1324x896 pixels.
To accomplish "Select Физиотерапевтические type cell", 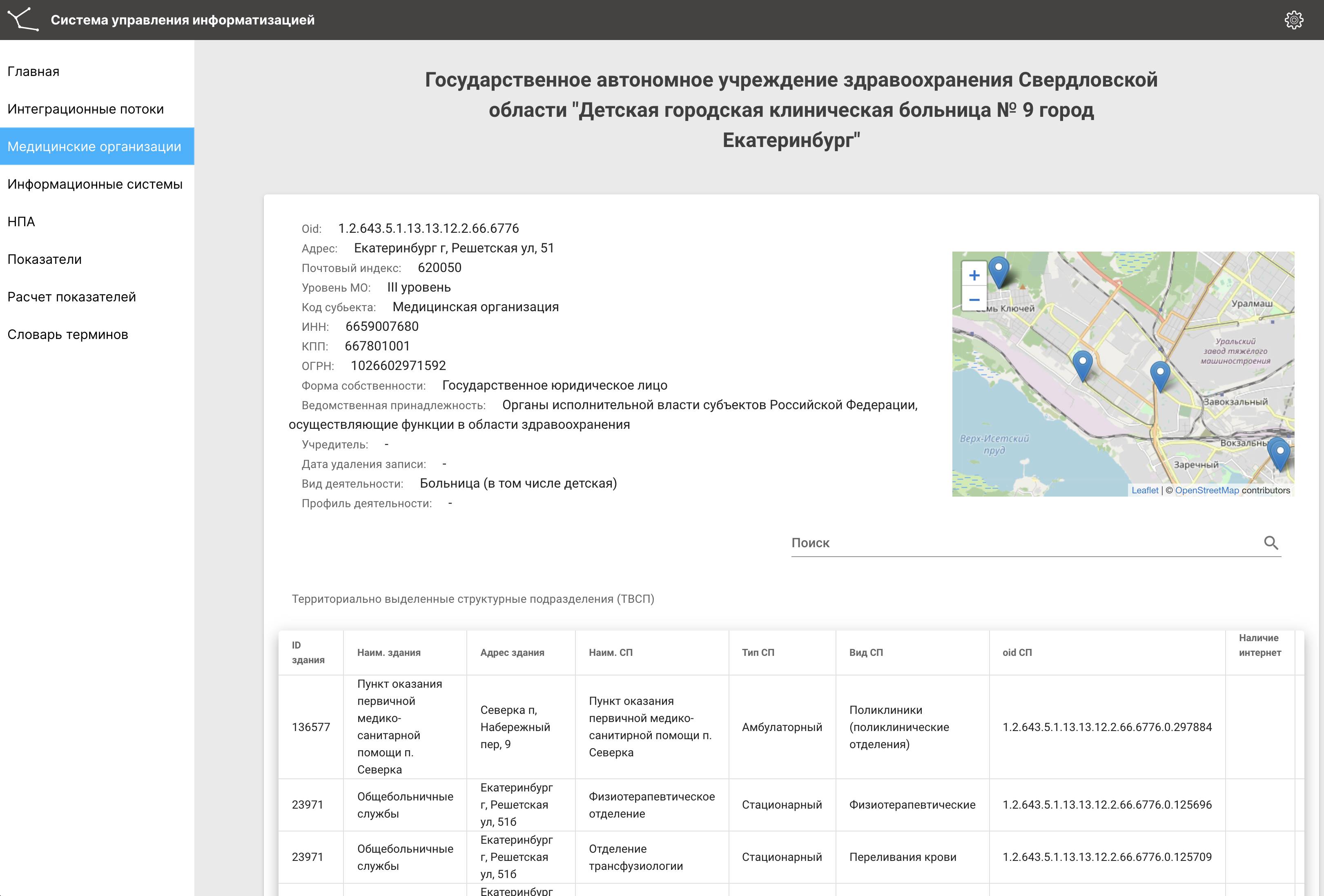I will coord(912,804).
